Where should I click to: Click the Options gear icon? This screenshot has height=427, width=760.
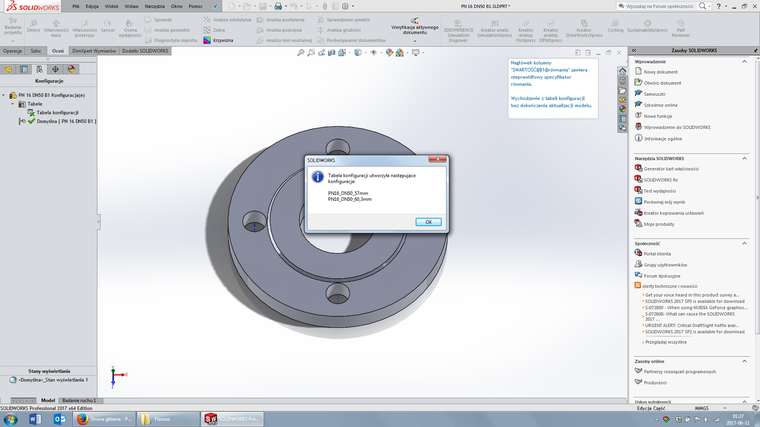(x=345, y=6)
